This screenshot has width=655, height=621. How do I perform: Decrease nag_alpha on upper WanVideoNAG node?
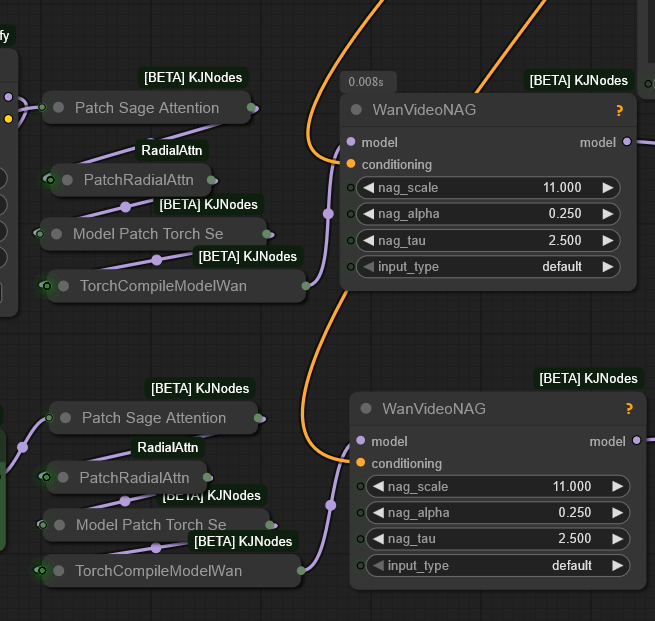(368, 214)
